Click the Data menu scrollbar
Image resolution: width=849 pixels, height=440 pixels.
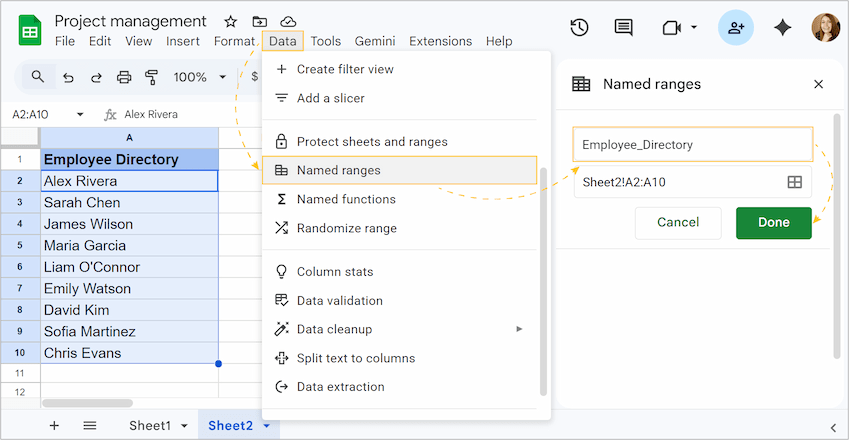[543, 281]
